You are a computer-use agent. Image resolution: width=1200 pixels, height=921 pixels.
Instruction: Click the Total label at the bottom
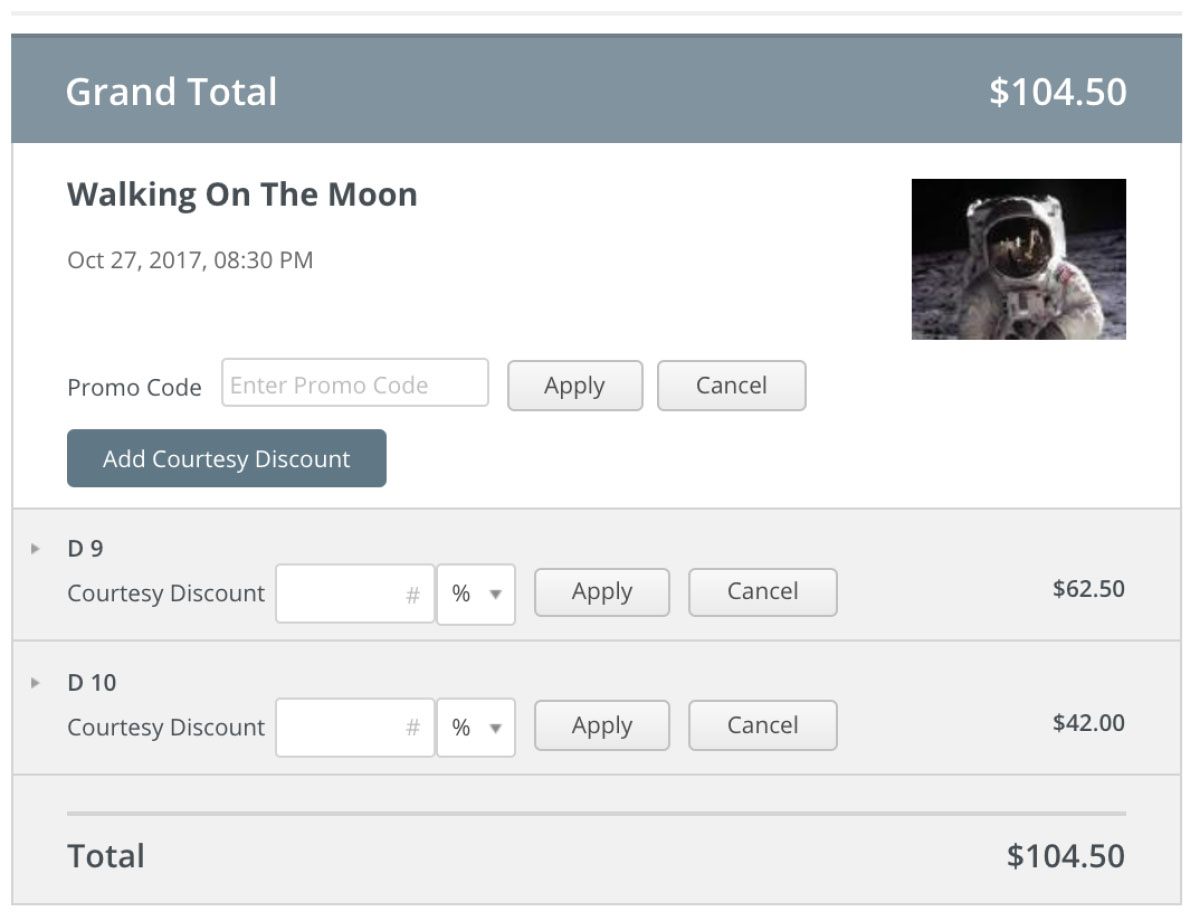105,856
